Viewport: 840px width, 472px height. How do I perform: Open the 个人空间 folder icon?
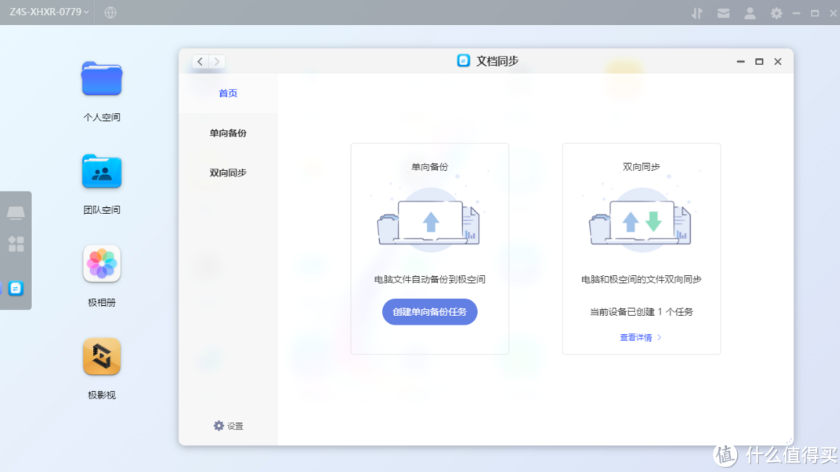tap(102, 79)
